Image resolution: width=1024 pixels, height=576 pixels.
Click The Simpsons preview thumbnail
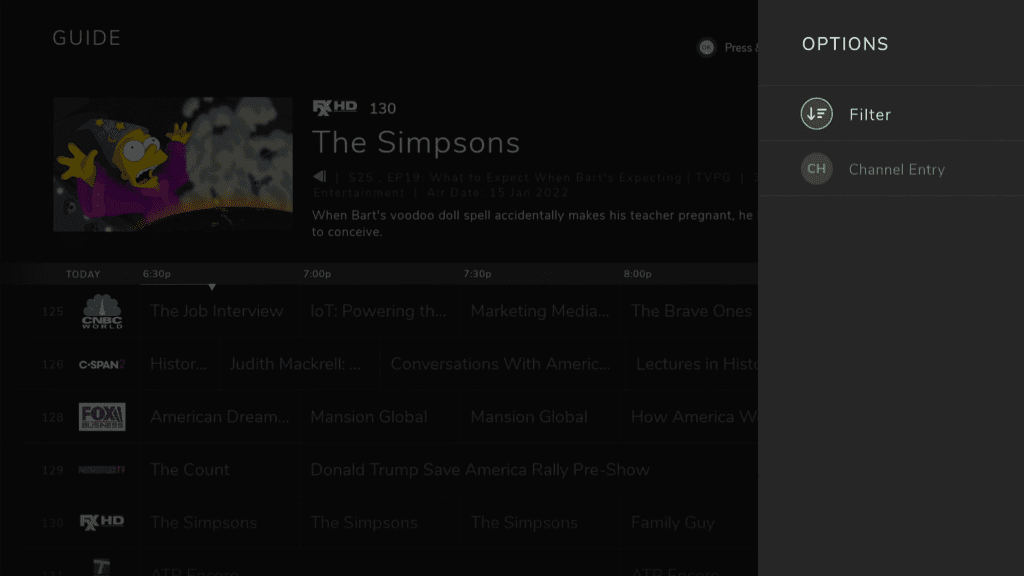[x=173, y=164]
